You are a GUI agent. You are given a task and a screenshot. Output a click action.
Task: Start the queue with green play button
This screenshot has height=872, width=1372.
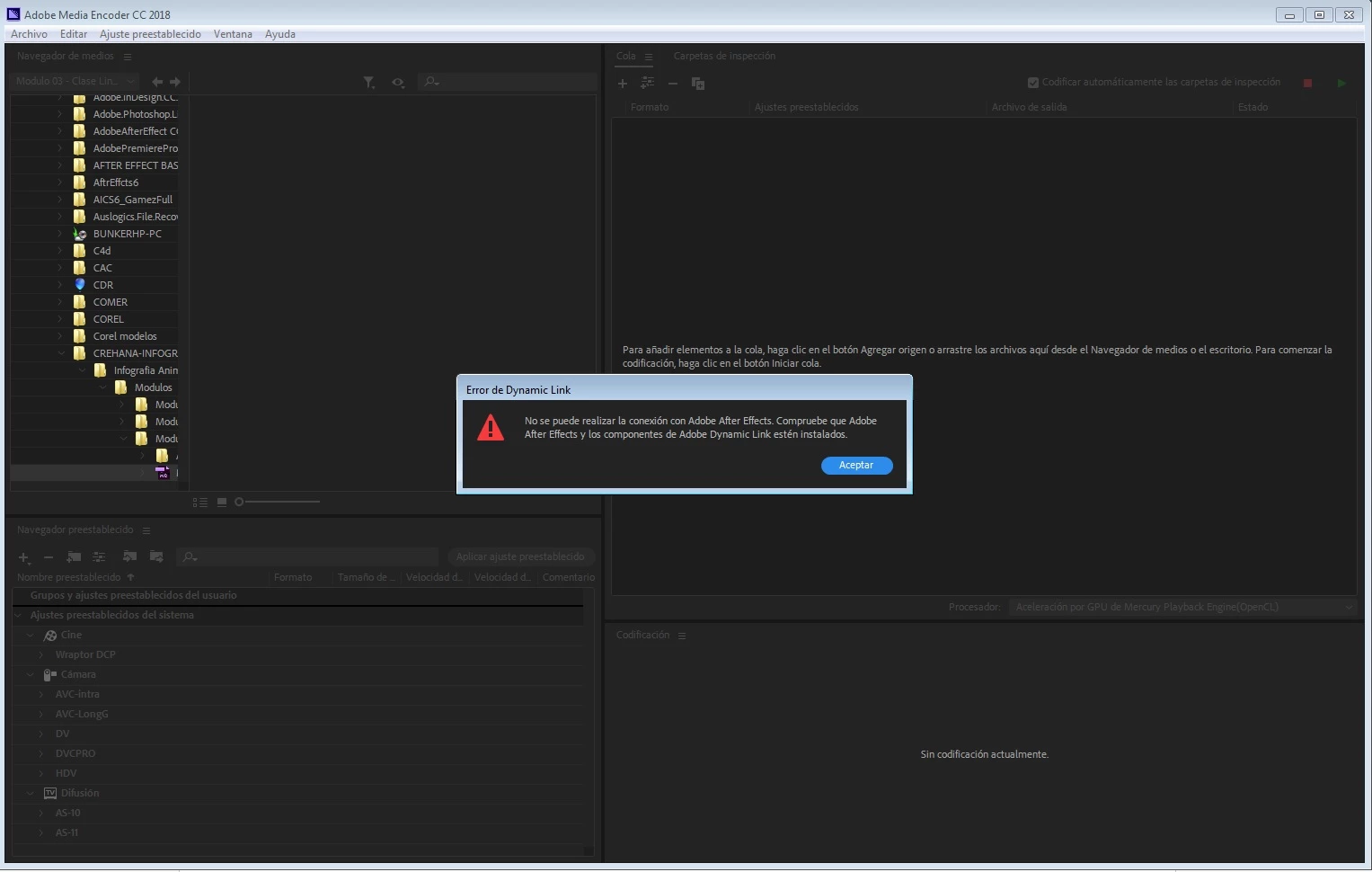pyautogui.click(x=1341, y=84)
